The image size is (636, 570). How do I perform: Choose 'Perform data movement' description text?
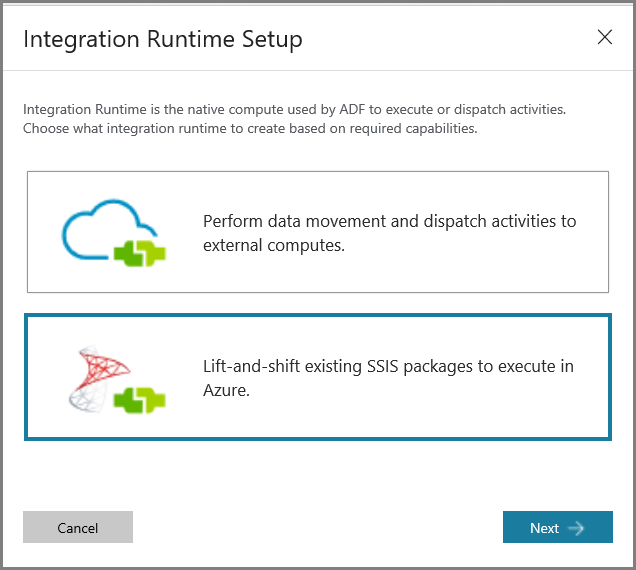[389, 233]
